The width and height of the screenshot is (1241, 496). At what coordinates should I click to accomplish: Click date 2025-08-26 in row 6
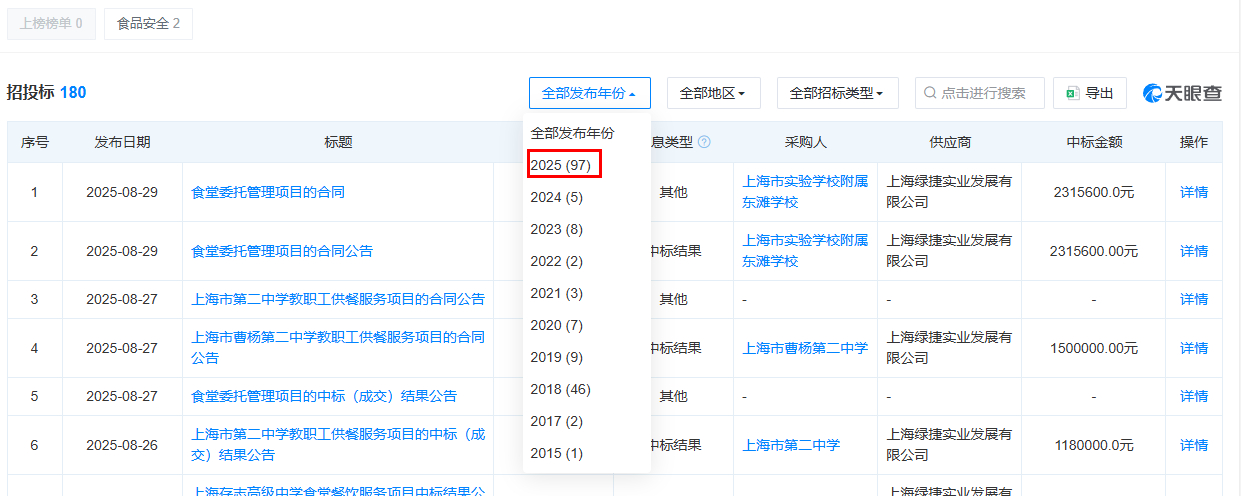click(x=122, y=445)
